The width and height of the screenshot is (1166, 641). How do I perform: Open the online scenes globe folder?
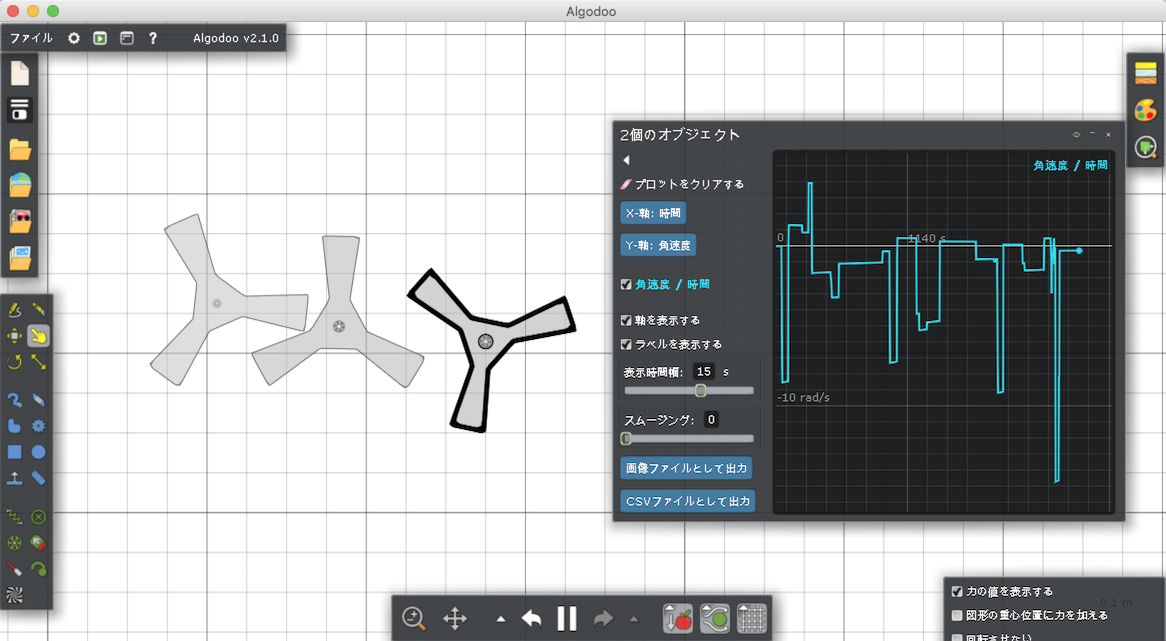click(20, 185)
